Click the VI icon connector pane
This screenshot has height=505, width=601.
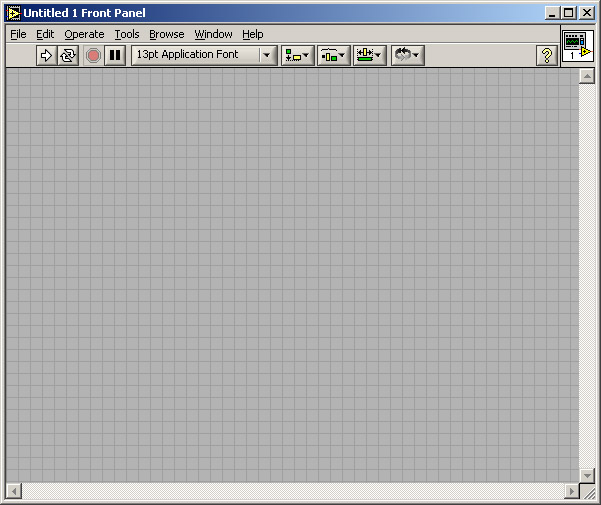pyautogui.click(x=578, y=46)
